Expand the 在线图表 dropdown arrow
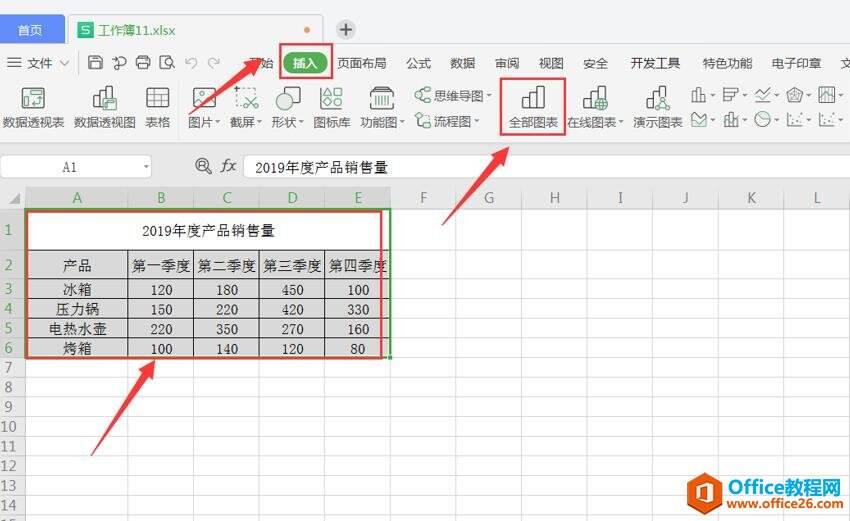The height and width of the screenshot is (521, 850). (621, 122)
